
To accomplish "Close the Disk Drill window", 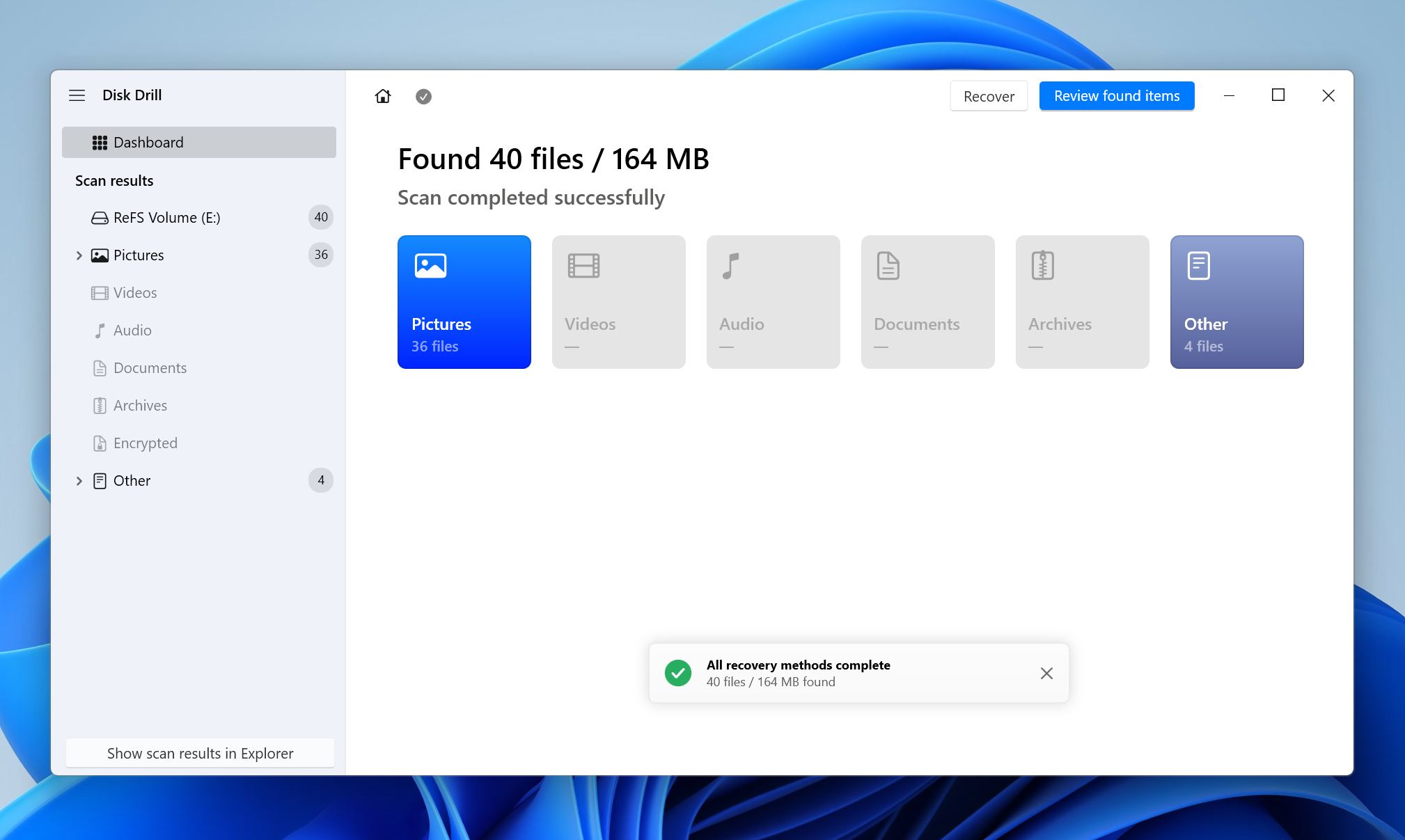I will tap(1328, 95).
